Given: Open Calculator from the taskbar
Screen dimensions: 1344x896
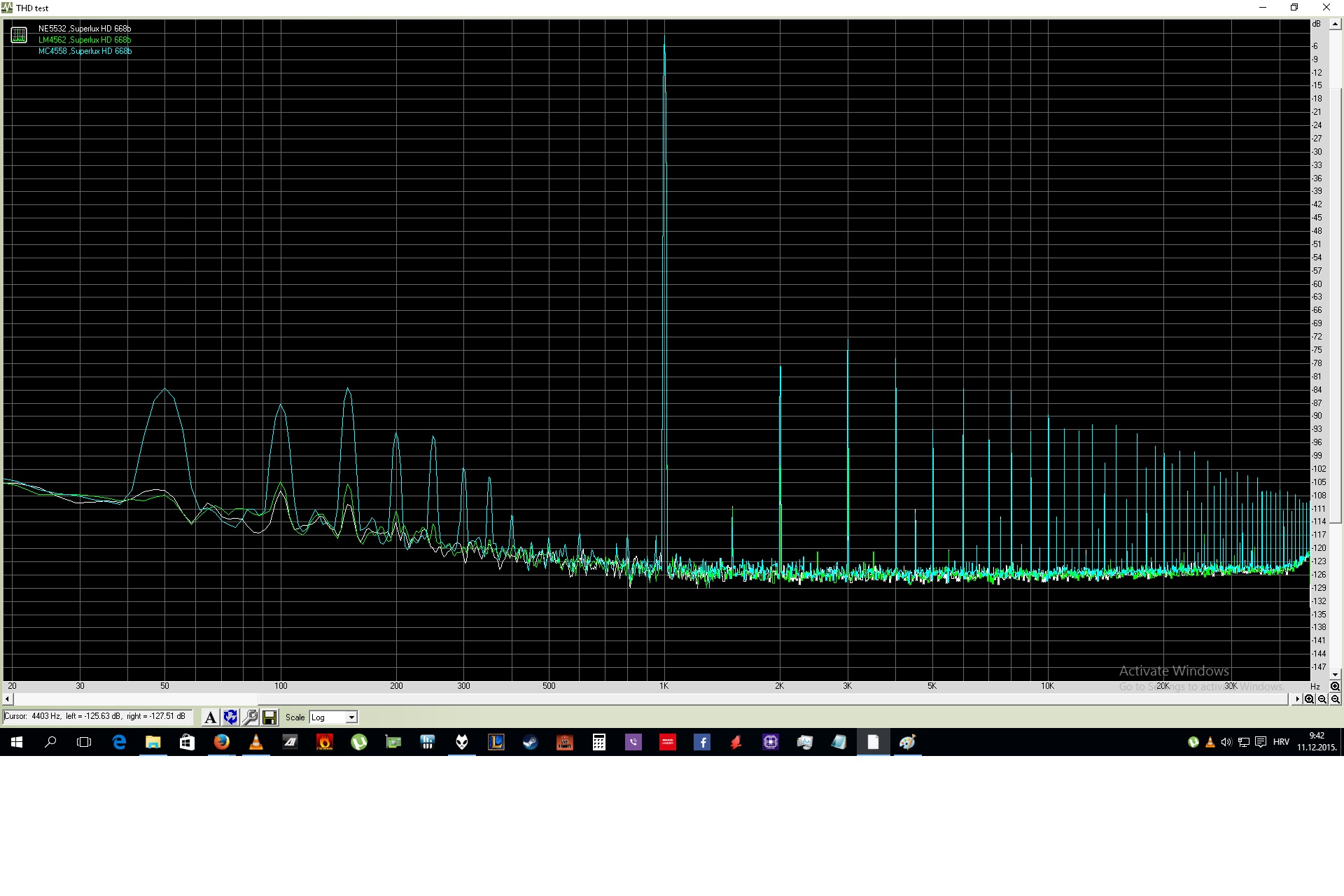Looking at the screenshot, I should click(x=599, y=742).
